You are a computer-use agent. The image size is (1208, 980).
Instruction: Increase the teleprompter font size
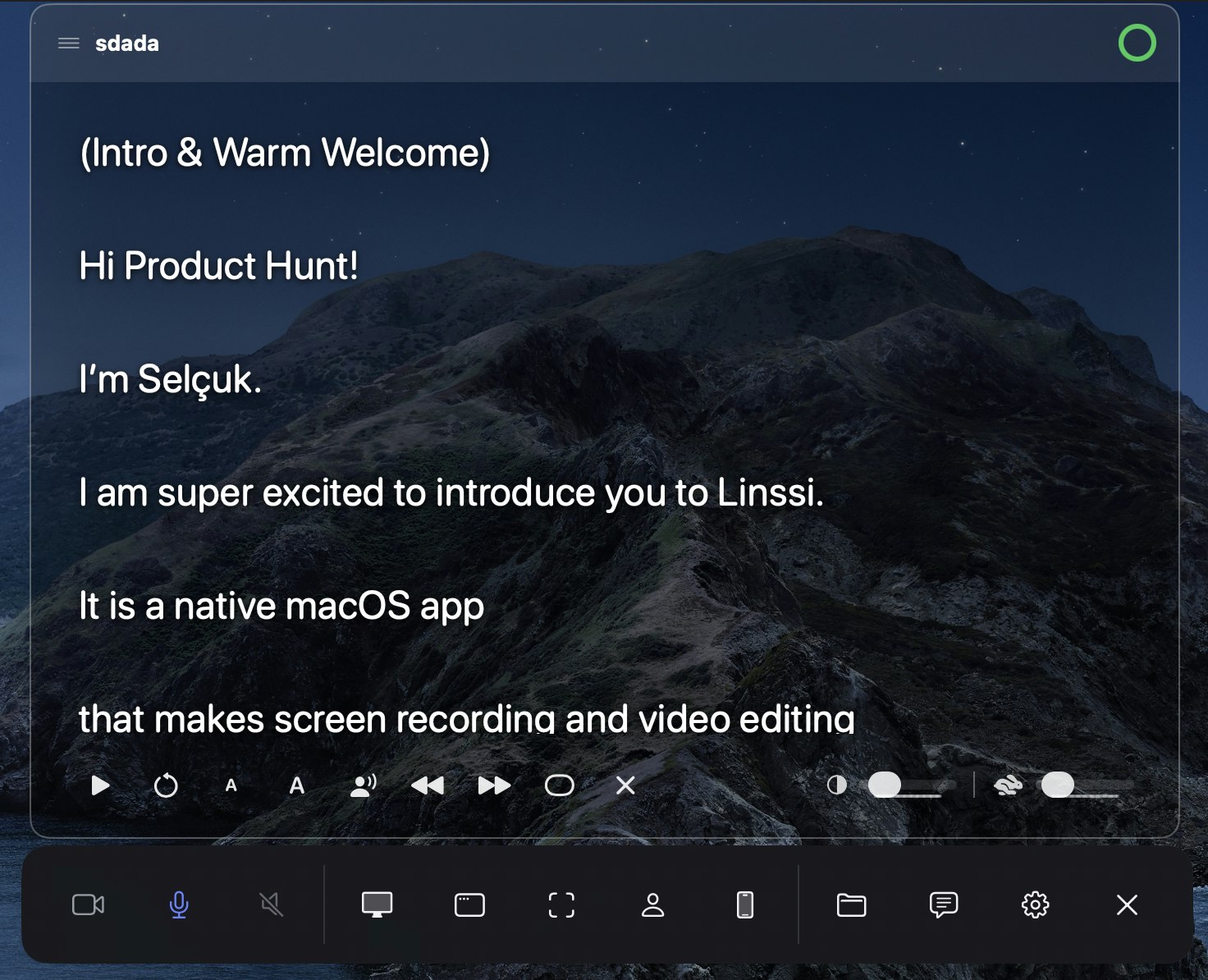pyautogui.click(x=296, y=785)
